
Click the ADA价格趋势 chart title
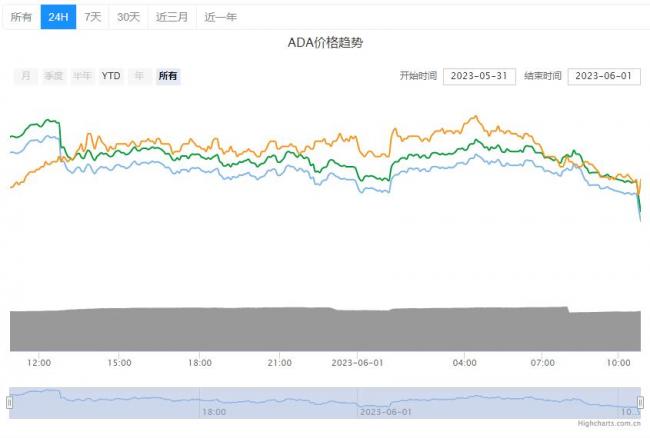click(x=325, y=45)
